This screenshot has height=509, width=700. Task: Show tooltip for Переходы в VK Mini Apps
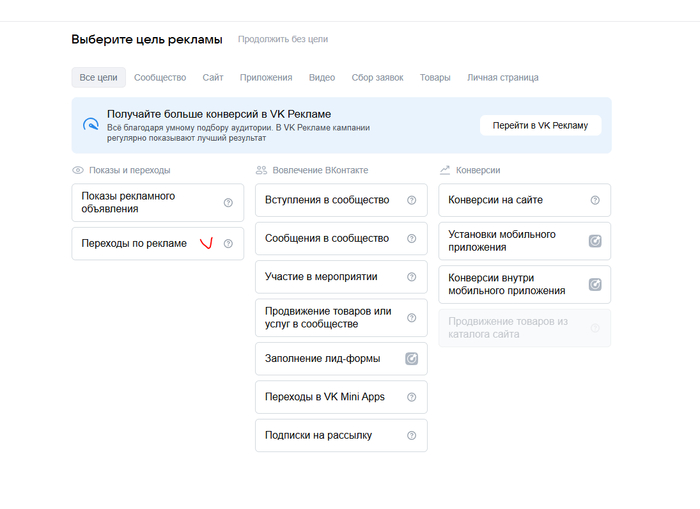411,397
